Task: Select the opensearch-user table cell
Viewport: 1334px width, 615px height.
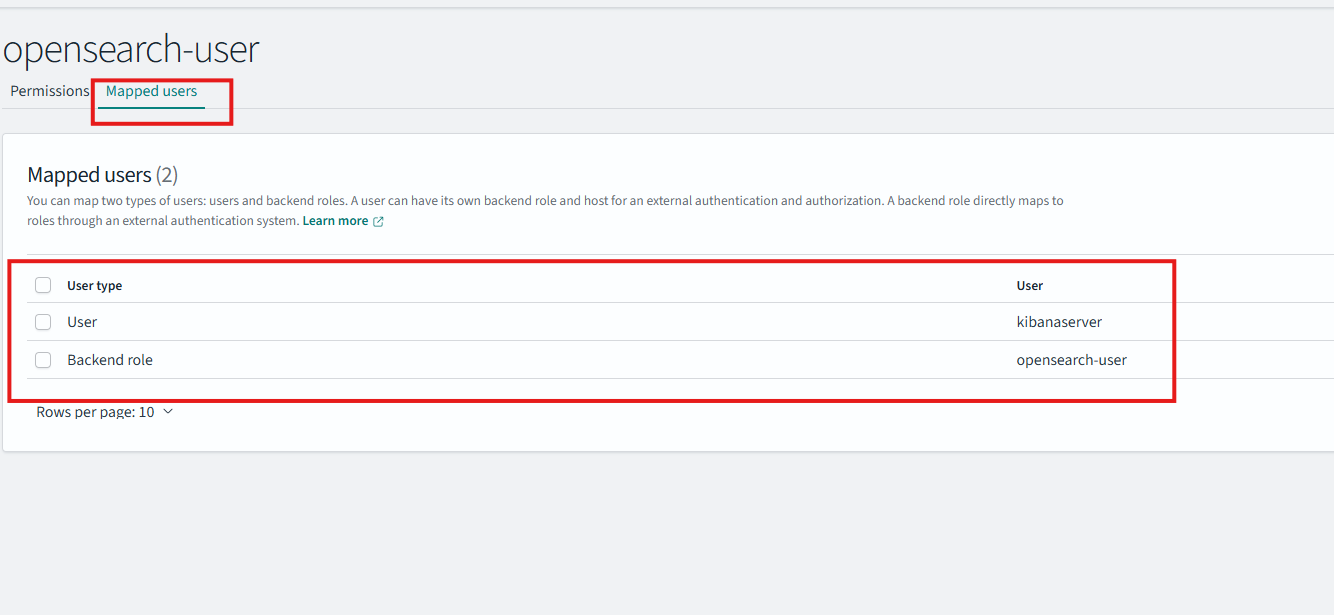Action: (1071, 360)
